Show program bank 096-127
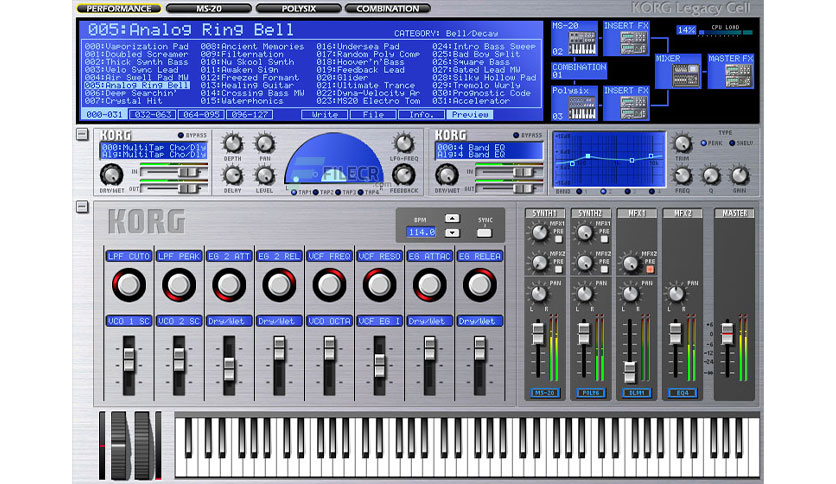Viewport: 836px width, 484px height. (x=250, y=115)
